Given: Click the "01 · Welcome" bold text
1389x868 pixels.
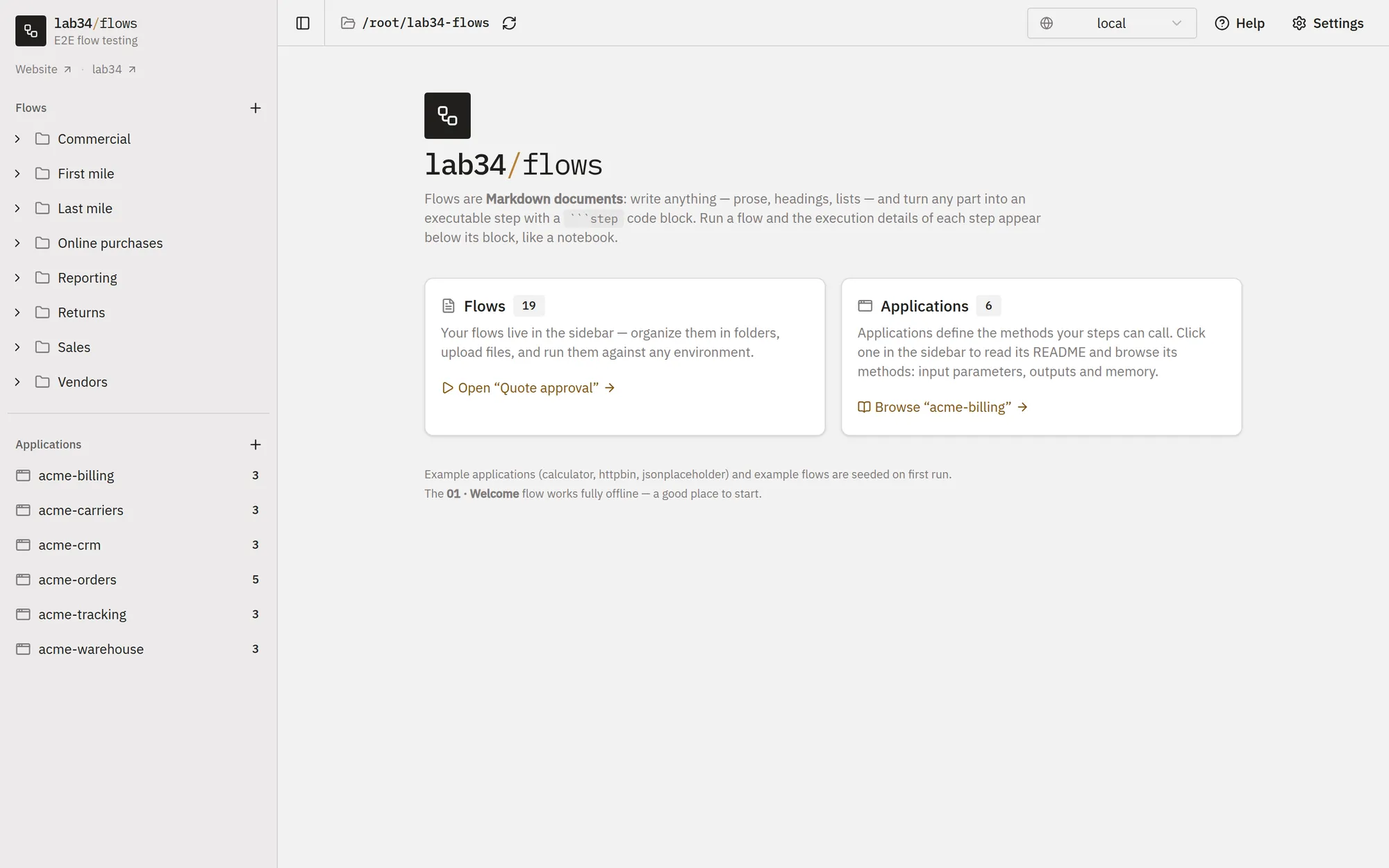Looking at the screenshot, I should 483,494.
